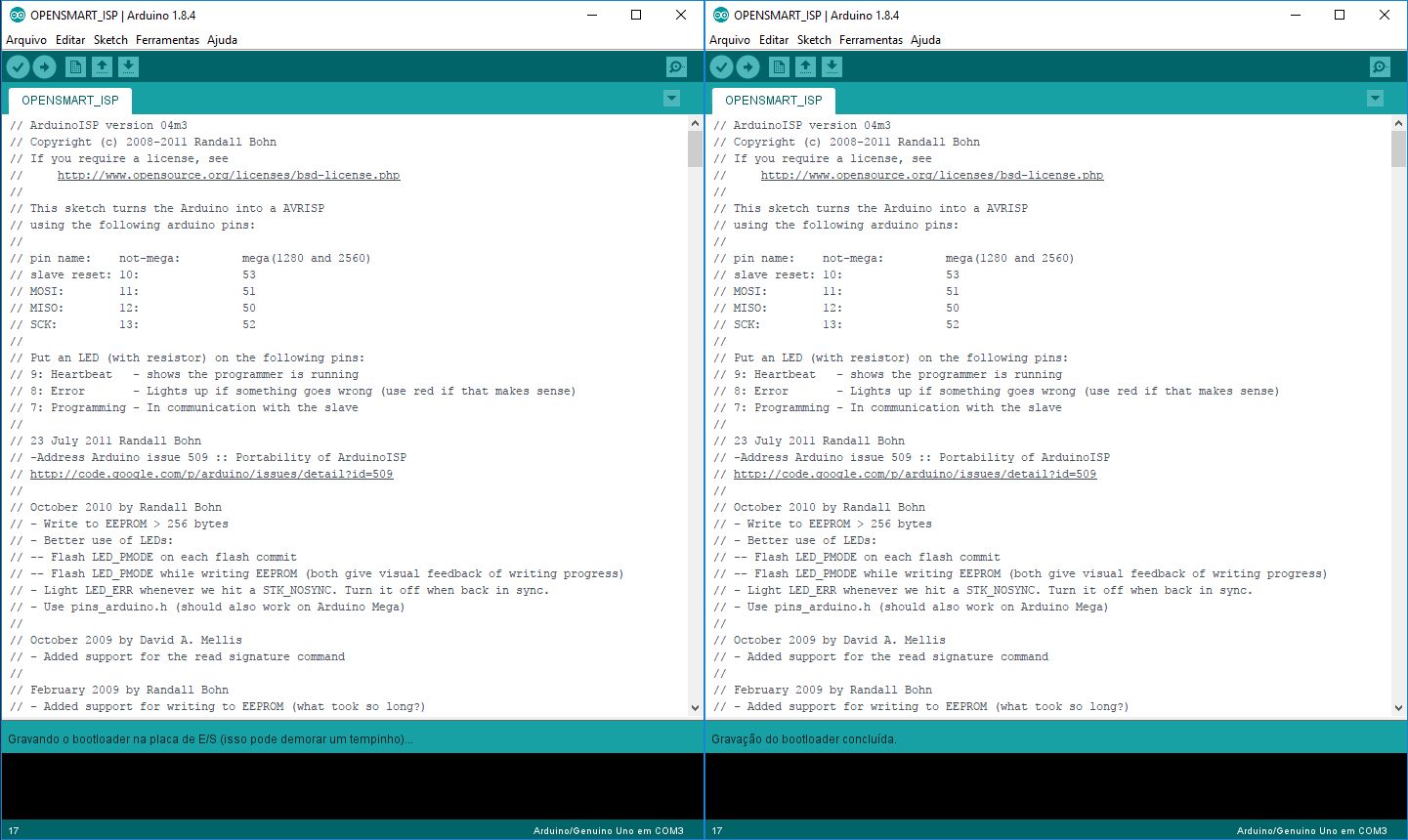This screenshot has height=840, width=1408.
Task: Click 'Arduino/Genuino Uno em COM3' in left status bar
Action: pos(608,831)
